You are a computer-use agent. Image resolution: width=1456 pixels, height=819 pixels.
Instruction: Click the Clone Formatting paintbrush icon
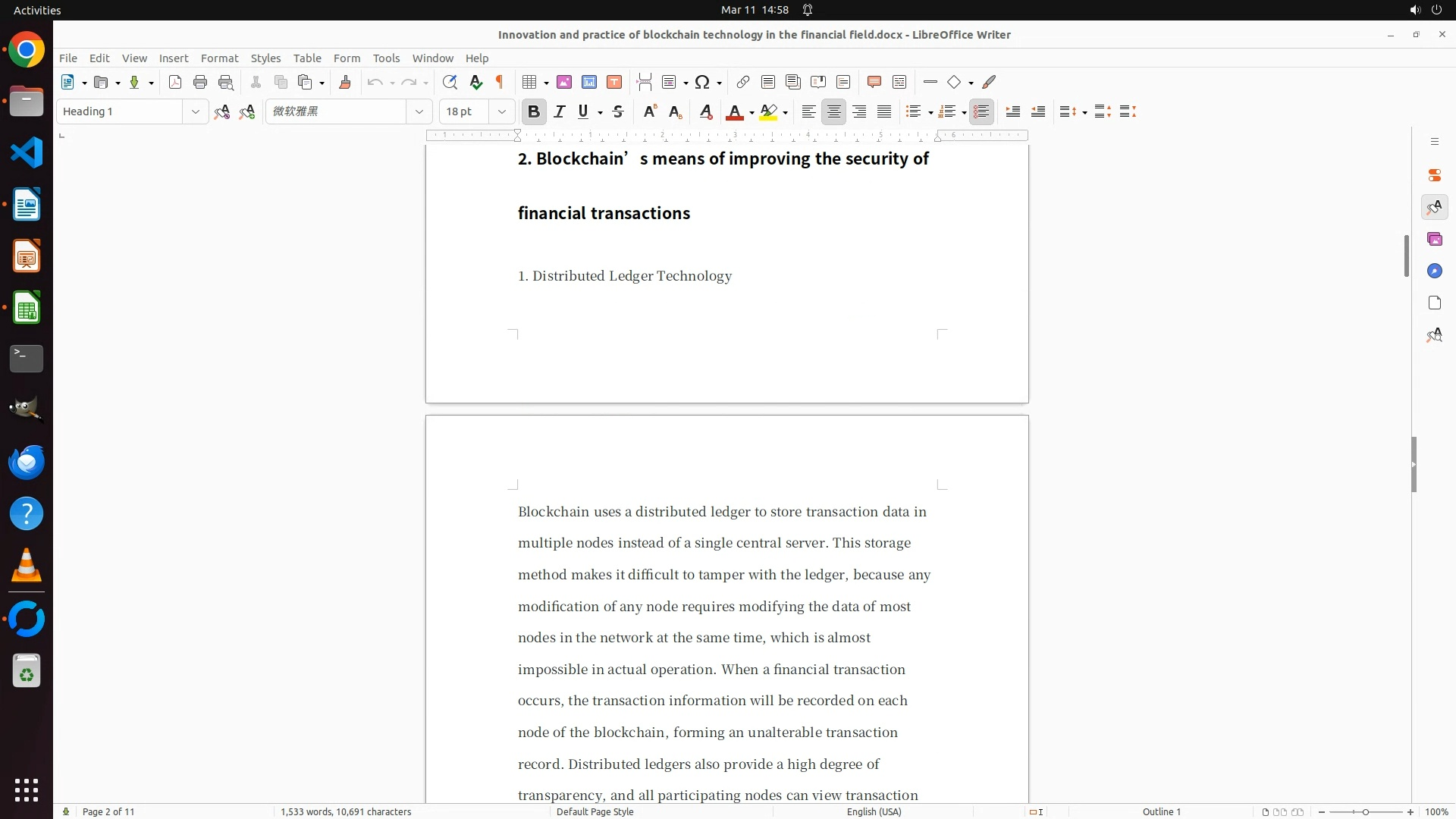[345, 82]
